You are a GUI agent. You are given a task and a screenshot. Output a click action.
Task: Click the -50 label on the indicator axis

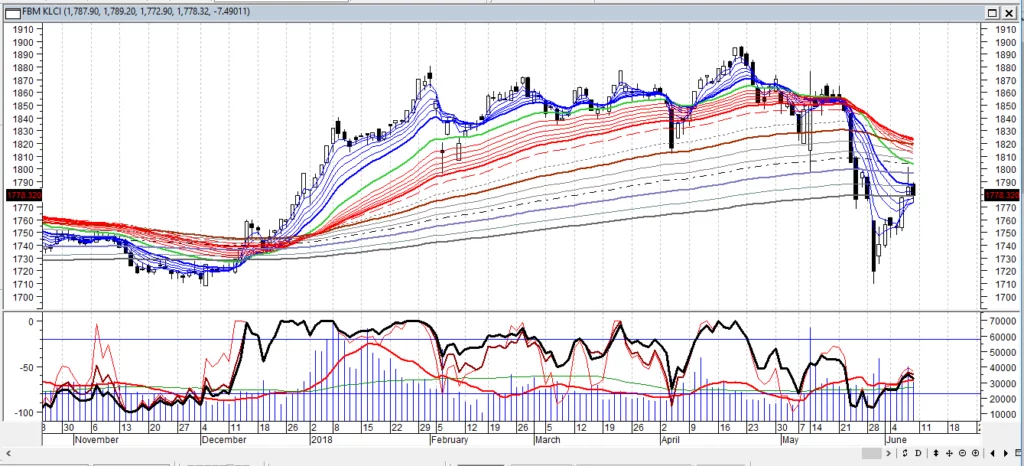click(x=25, y=368)
